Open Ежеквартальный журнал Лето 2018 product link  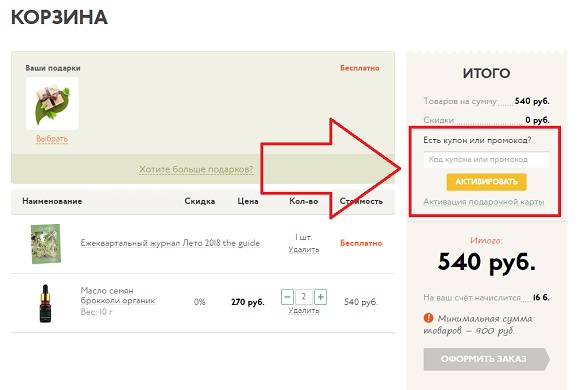tap(170, 243)
